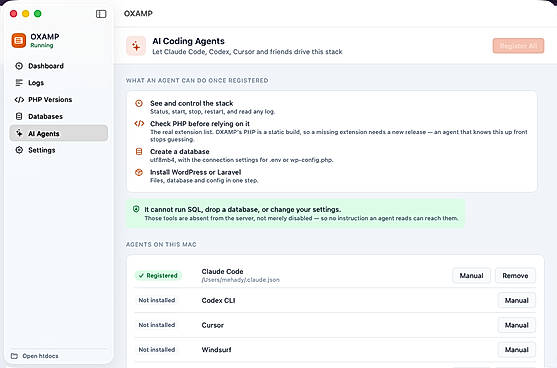557x368 pixels.
Task: Click the code icon beside Check PHP
Action: (139, 124)
